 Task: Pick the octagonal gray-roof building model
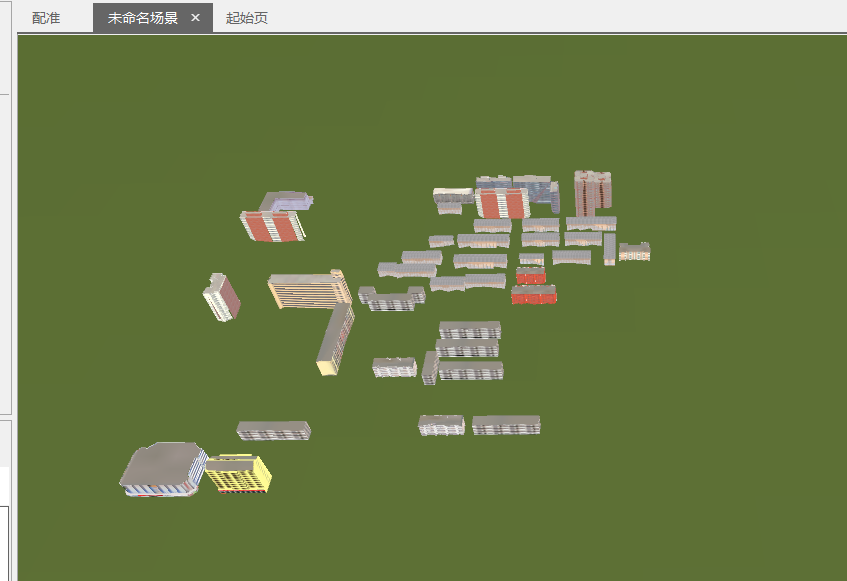(163, 469)
